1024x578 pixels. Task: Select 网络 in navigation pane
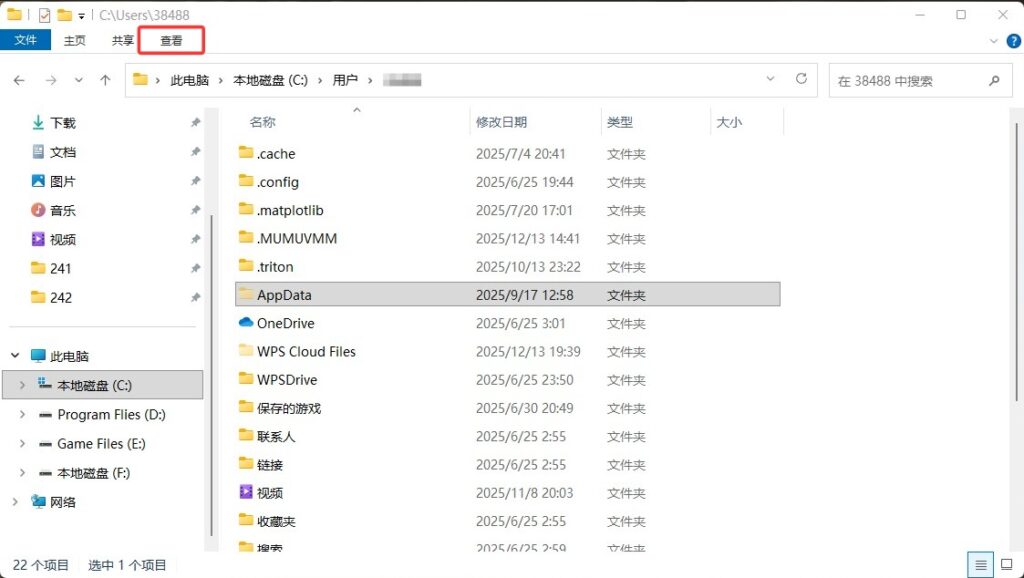[x=63, y=502]
